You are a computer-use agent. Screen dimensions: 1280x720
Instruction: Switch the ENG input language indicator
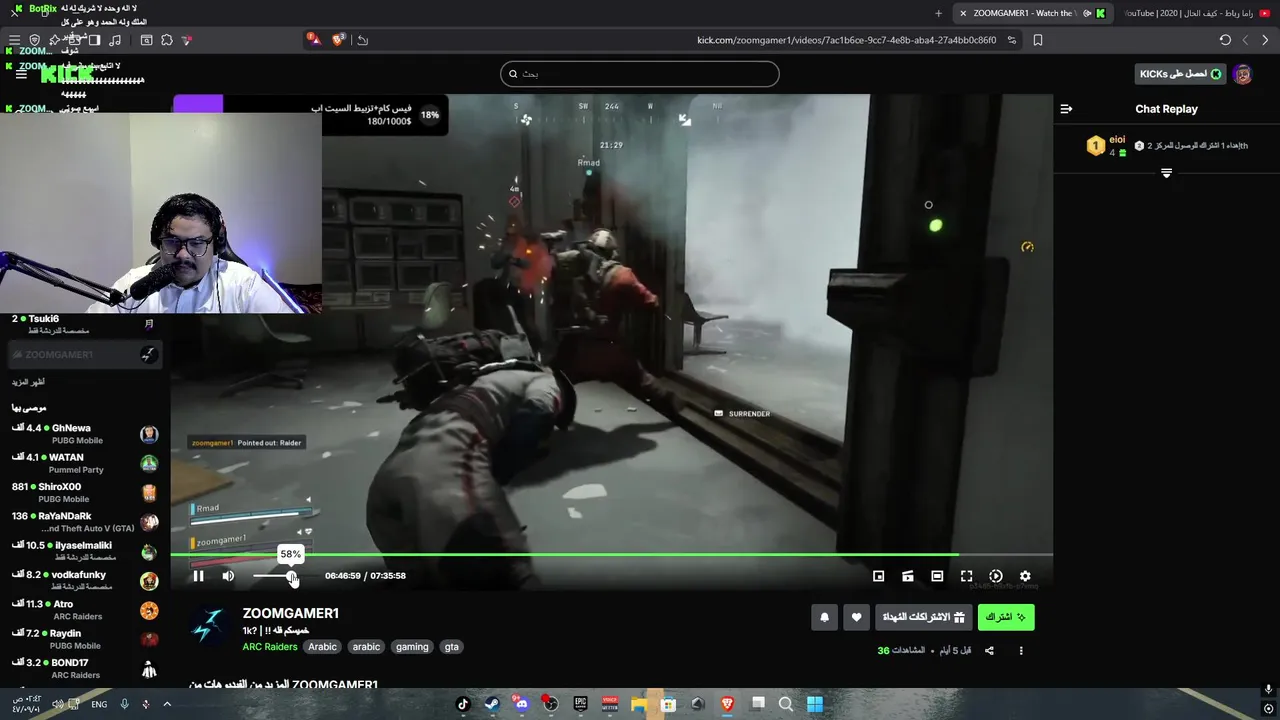99,705
